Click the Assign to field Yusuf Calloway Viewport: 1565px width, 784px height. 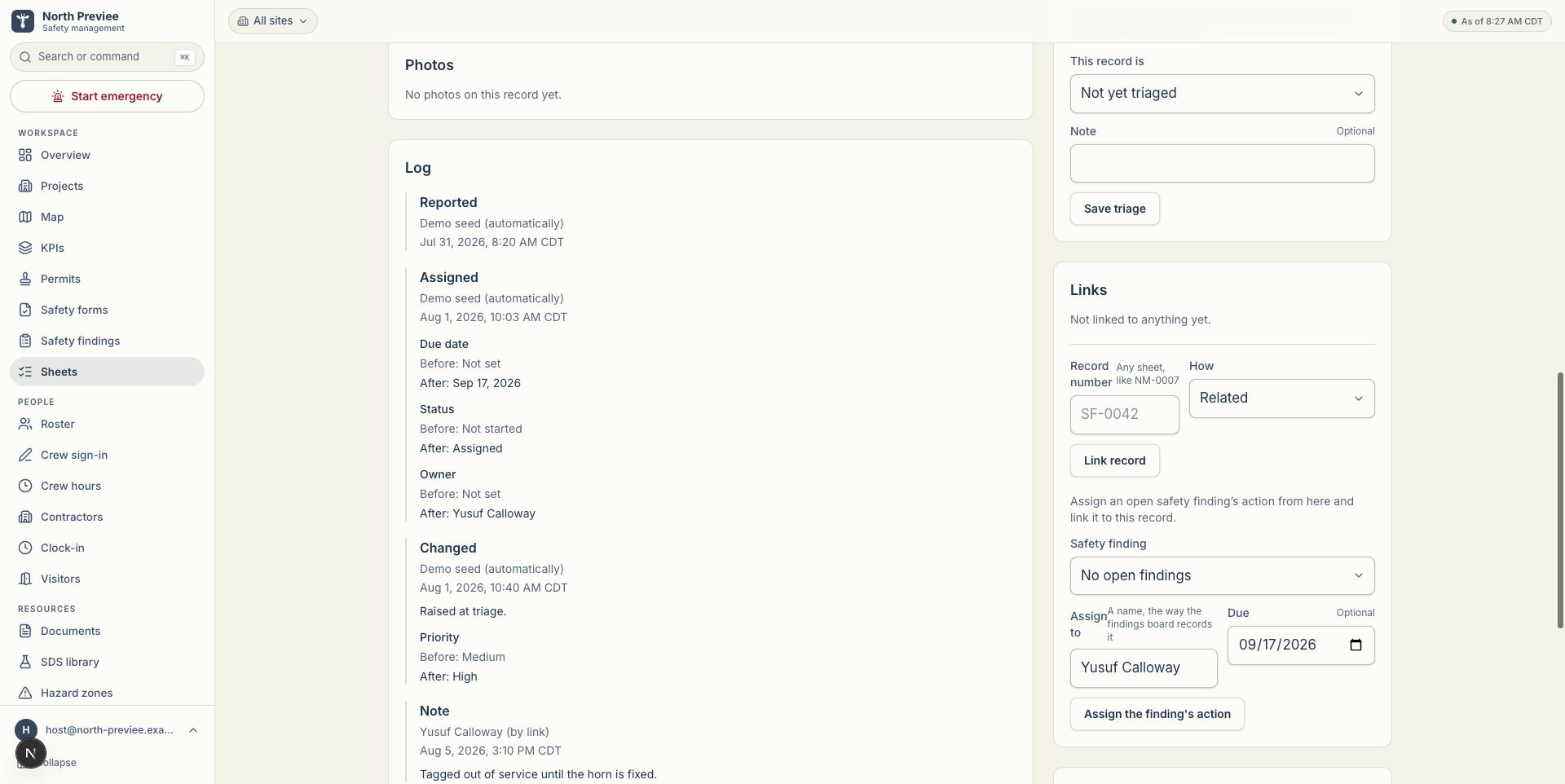pos(1144,668)
